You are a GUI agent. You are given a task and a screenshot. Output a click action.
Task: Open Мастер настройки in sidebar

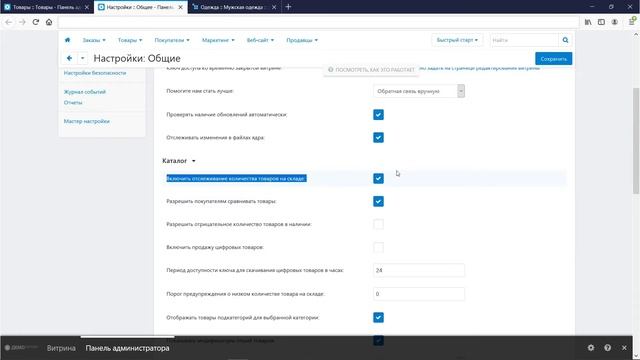tap(87, 121)
